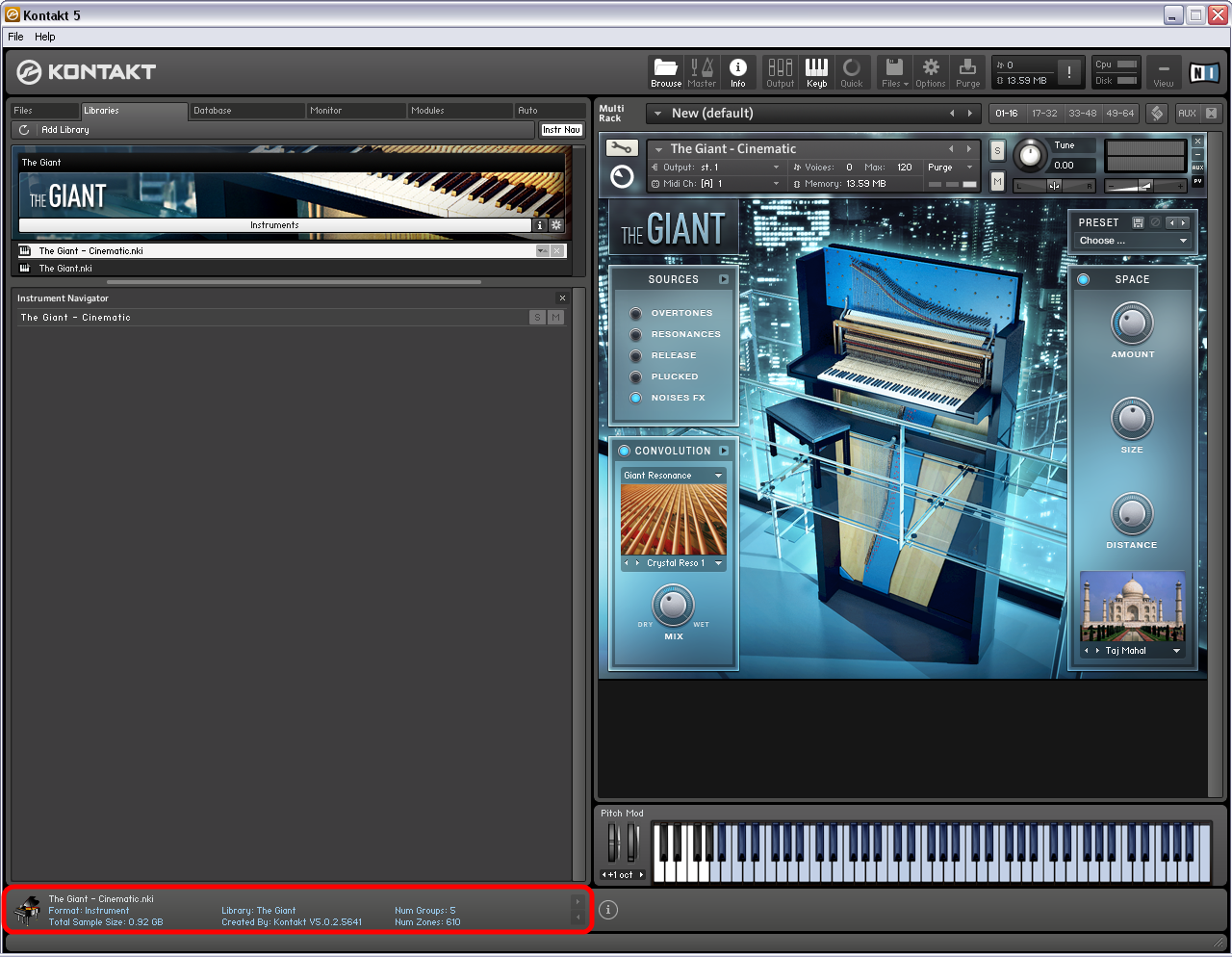Open the Options gear dialog
The height and width of the screenshot is (957, 1232).
tap(931, 72)
